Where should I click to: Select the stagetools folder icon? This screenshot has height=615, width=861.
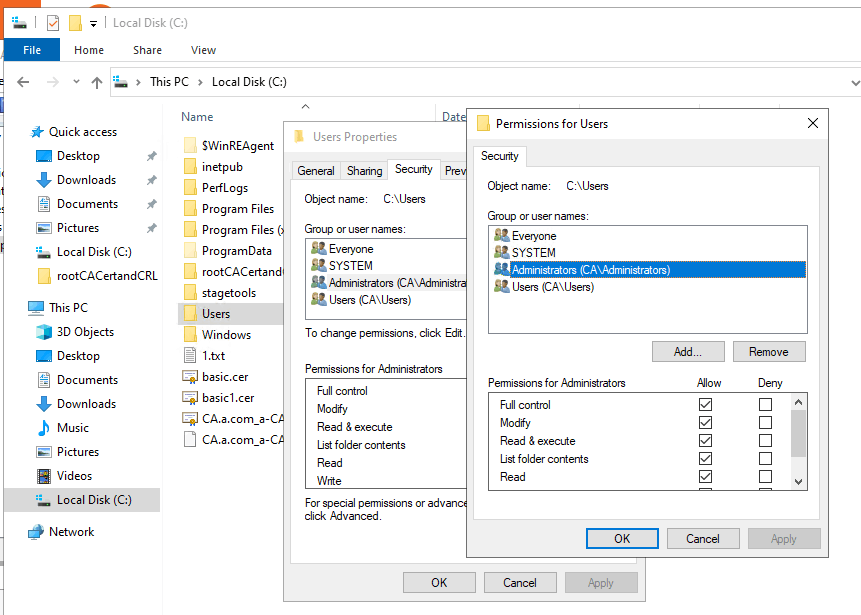pyautogui.click(x=190, y=293)
